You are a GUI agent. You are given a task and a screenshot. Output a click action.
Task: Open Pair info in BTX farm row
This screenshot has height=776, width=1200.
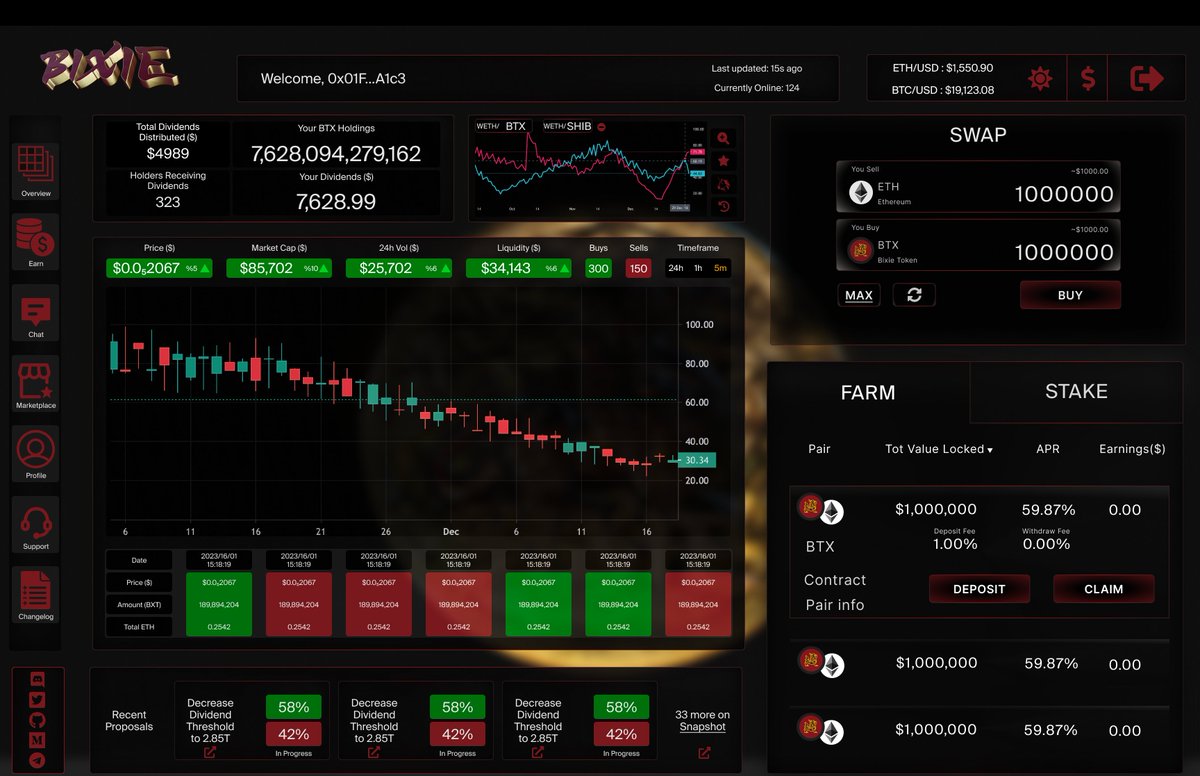tap(835, 605)
